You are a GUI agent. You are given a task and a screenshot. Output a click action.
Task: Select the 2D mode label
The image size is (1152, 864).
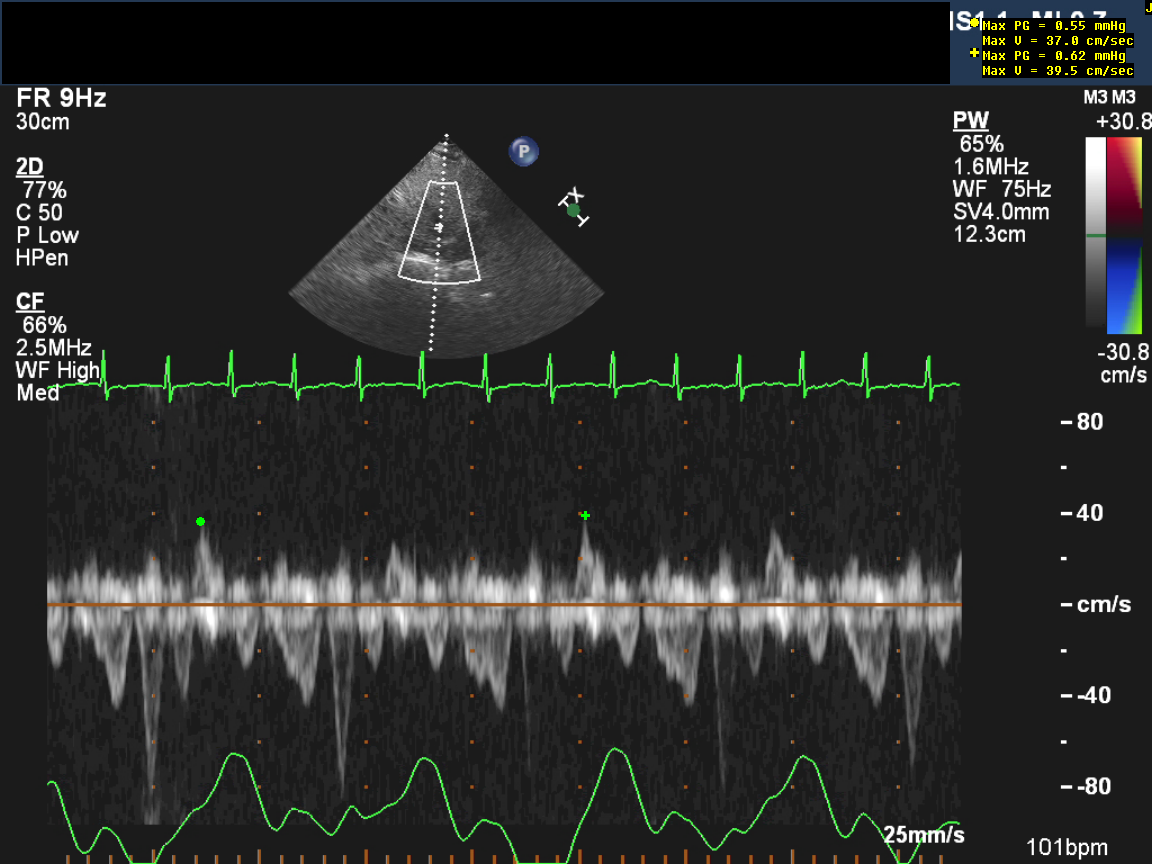click(x=30, y=167)
